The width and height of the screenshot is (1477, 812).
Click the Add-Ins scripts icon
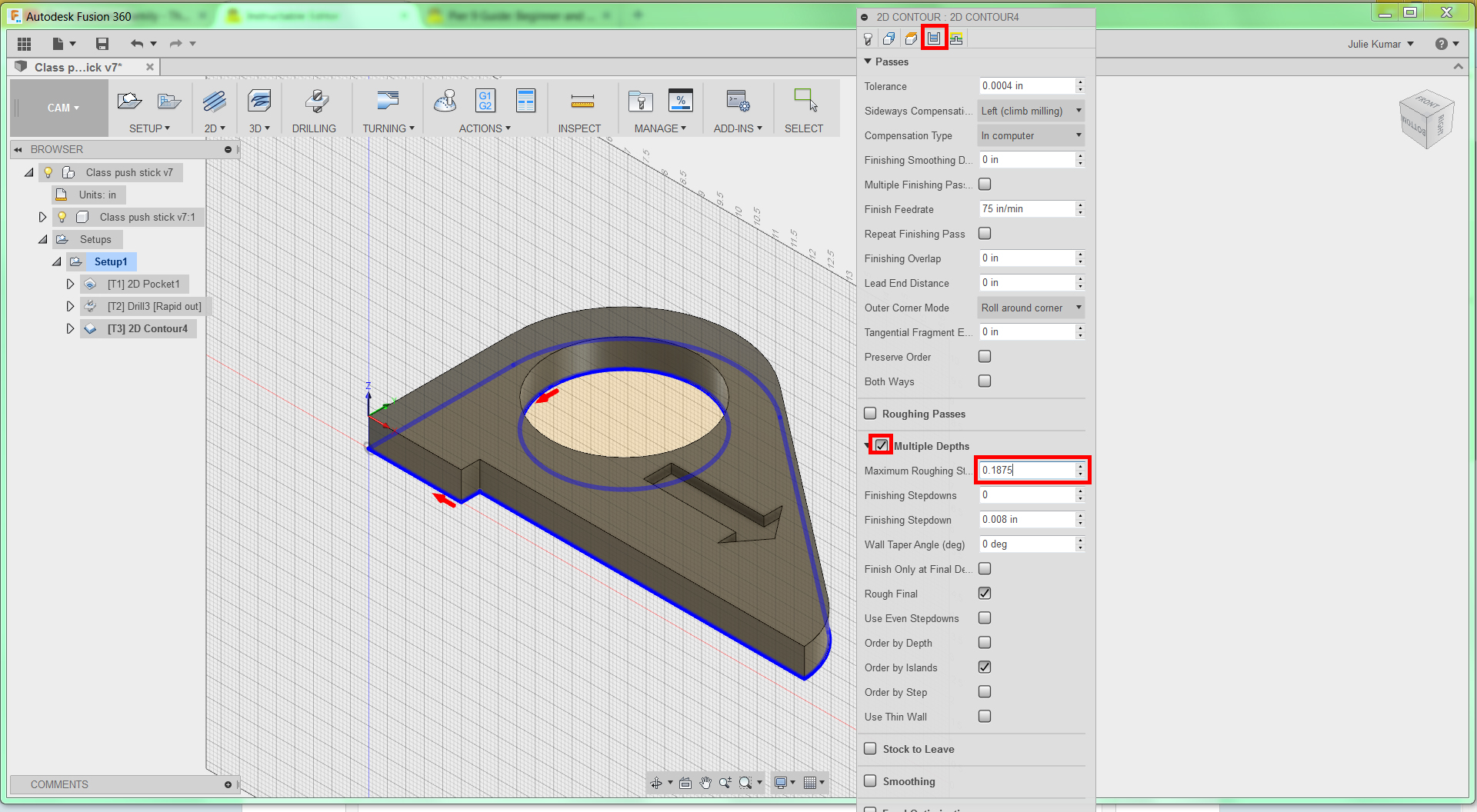pyautogui.click(x=738, y=101)
